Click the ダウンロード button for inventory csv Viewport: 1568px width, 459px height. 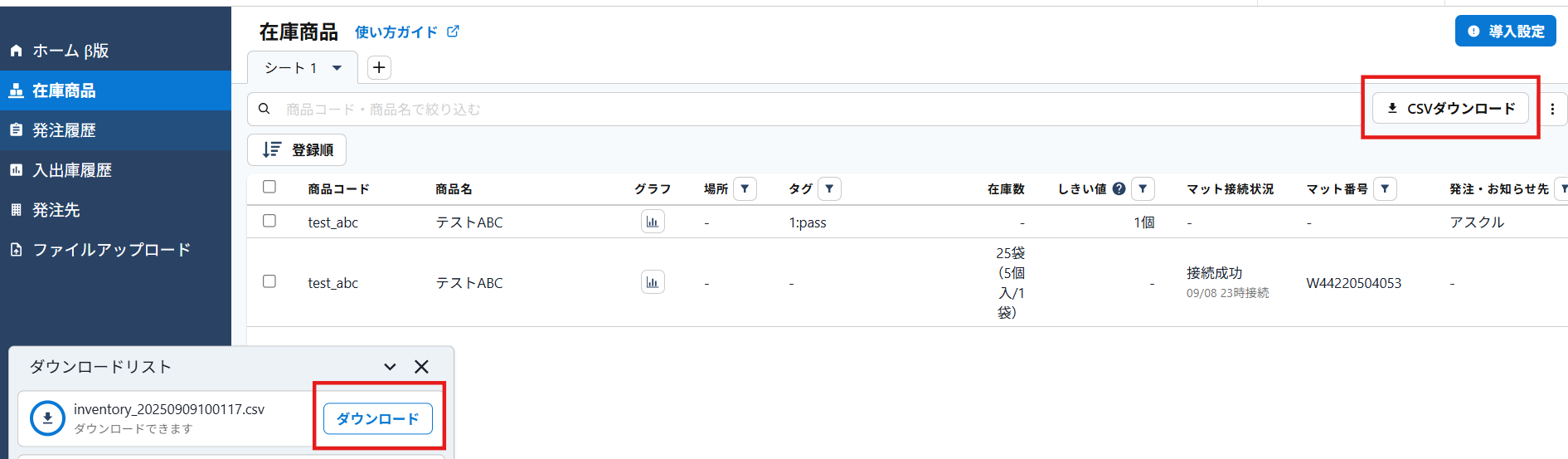coord(377,419)
